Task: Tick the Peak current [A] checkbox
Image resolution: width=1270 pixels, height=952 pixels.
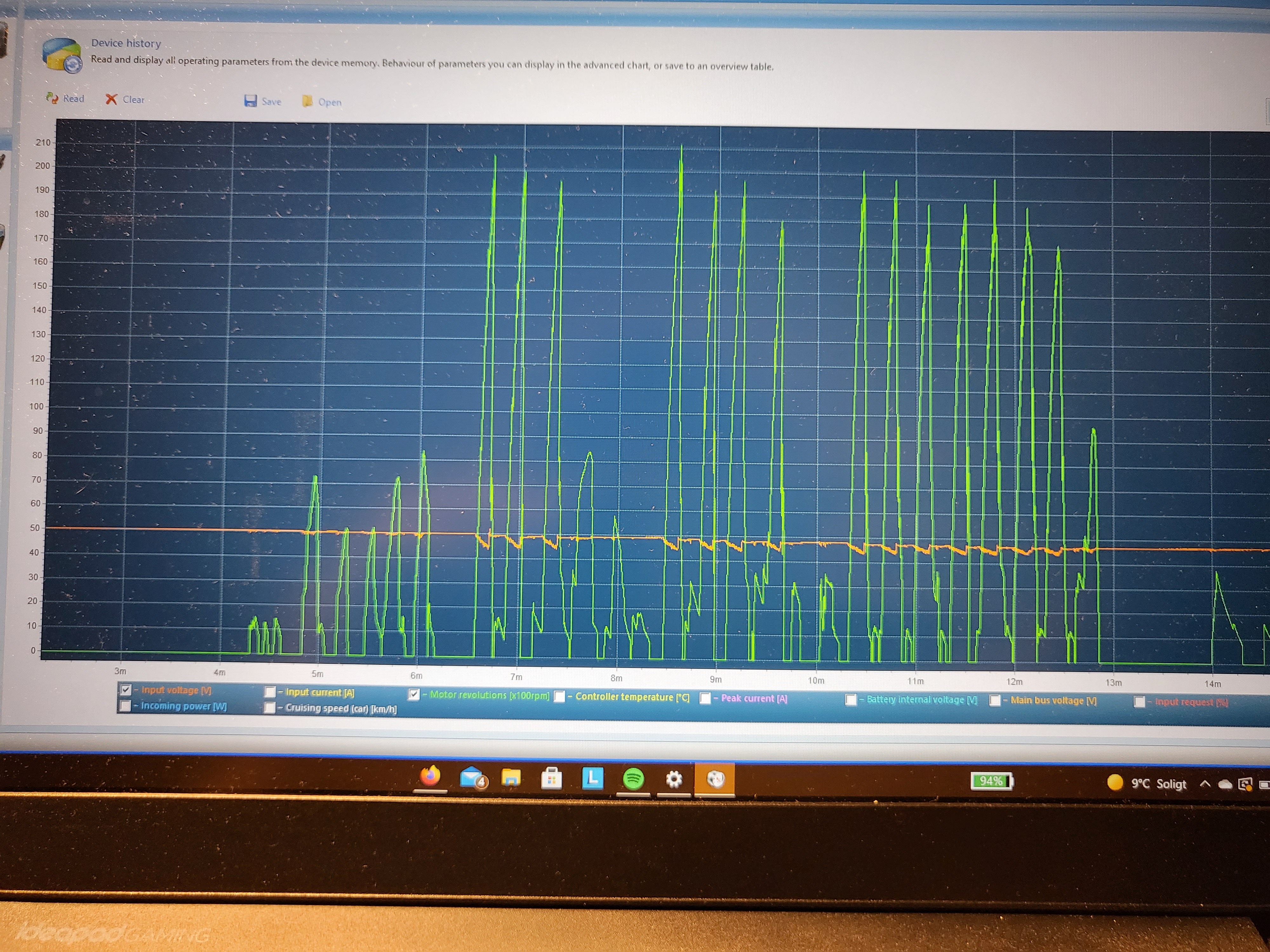Action: tap(705, 698)
